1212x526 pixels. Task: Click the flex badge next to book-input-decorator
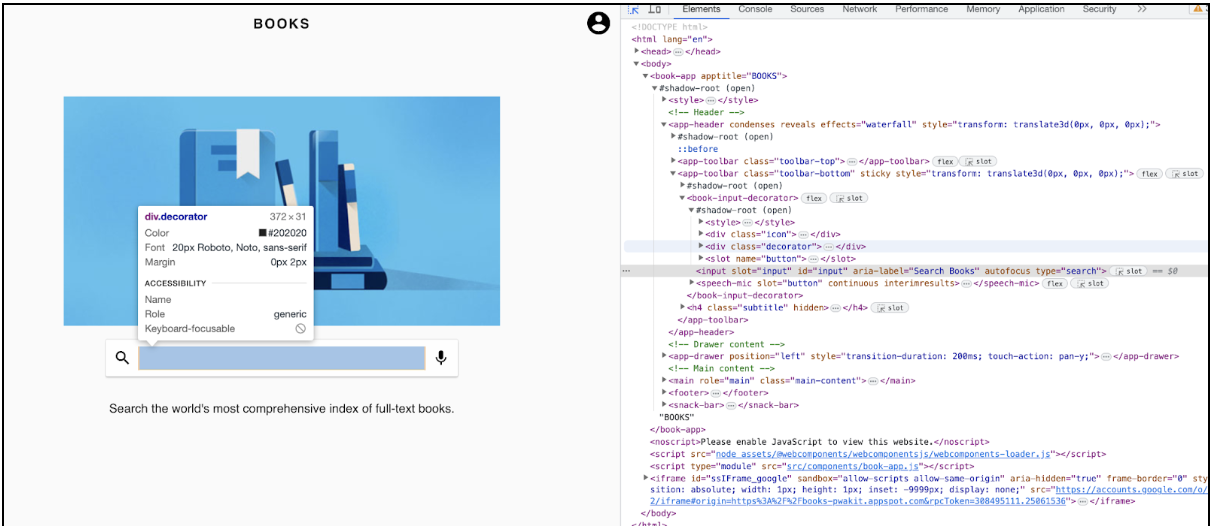tap(814, 198)
